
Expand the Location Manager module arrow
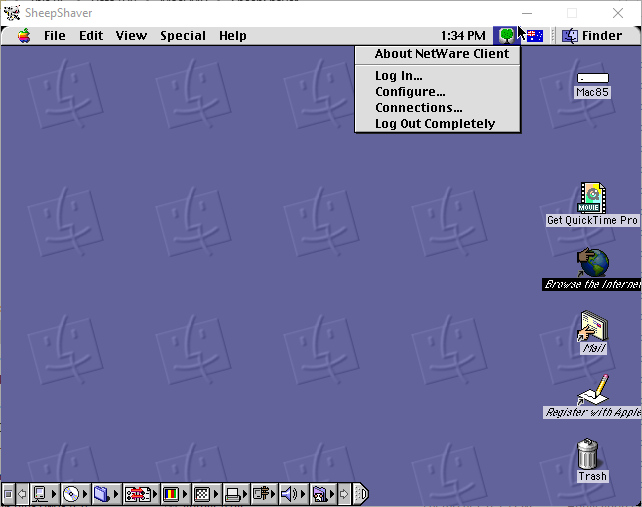click(x=155, y=494)
